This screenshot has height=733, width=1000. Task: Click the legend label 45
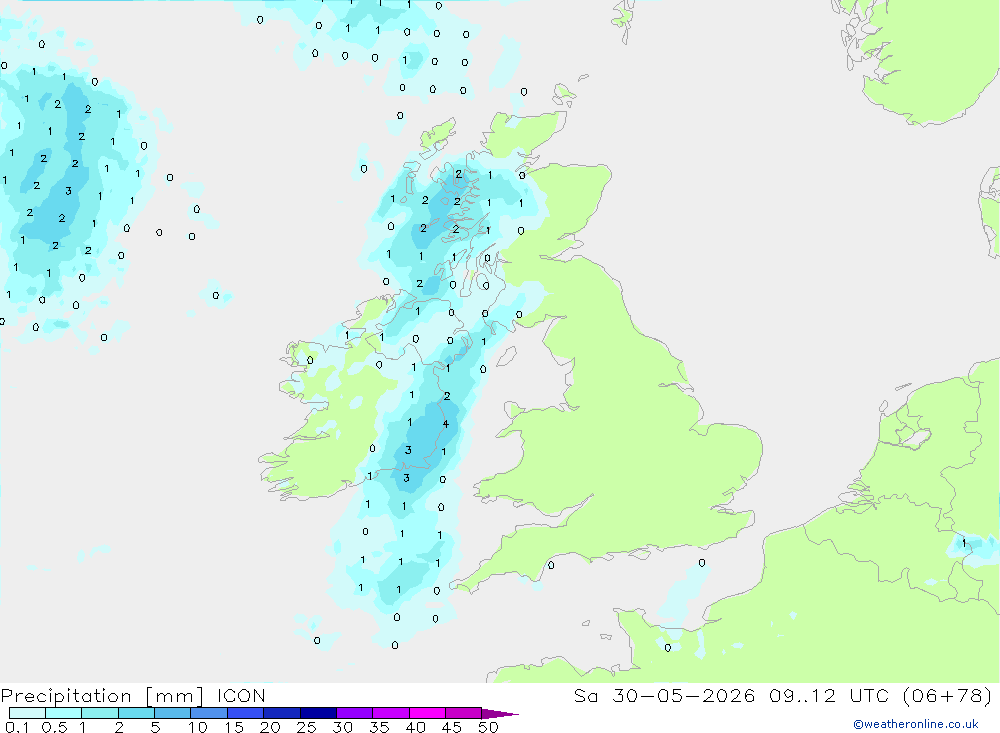(452, 727)
